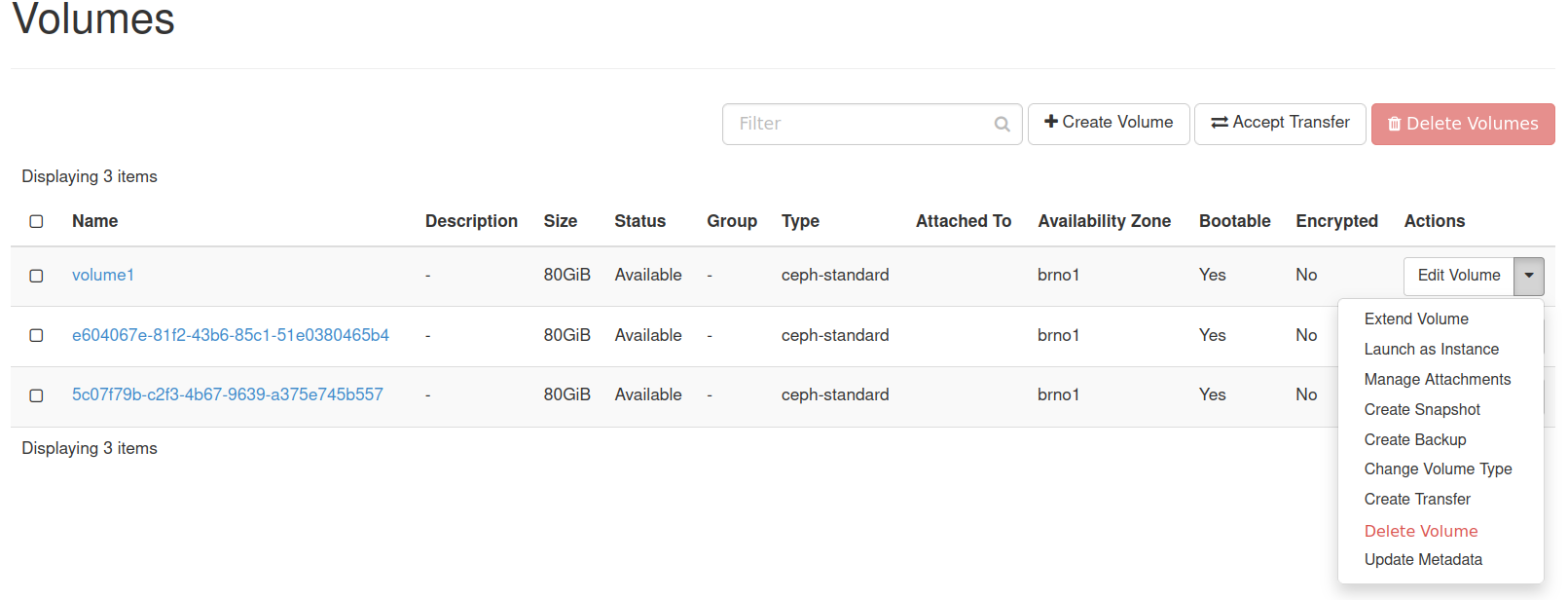Open Manage Attachments from the menu

1437,379
